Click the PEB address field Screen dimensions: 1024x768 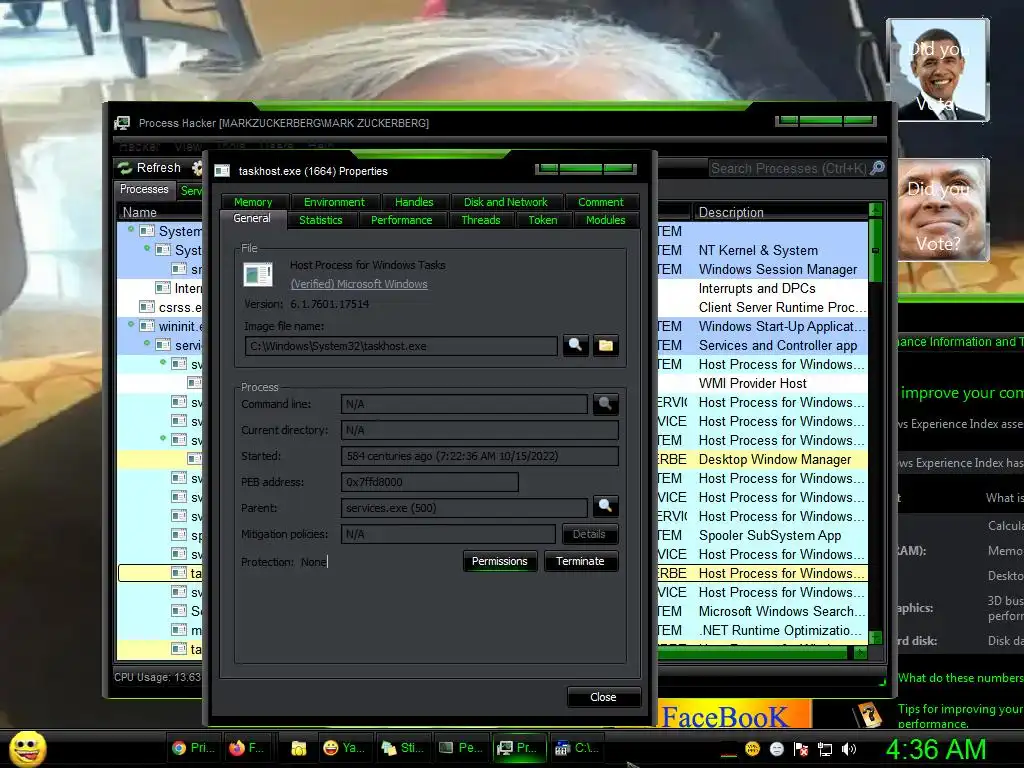coord(430,482)
